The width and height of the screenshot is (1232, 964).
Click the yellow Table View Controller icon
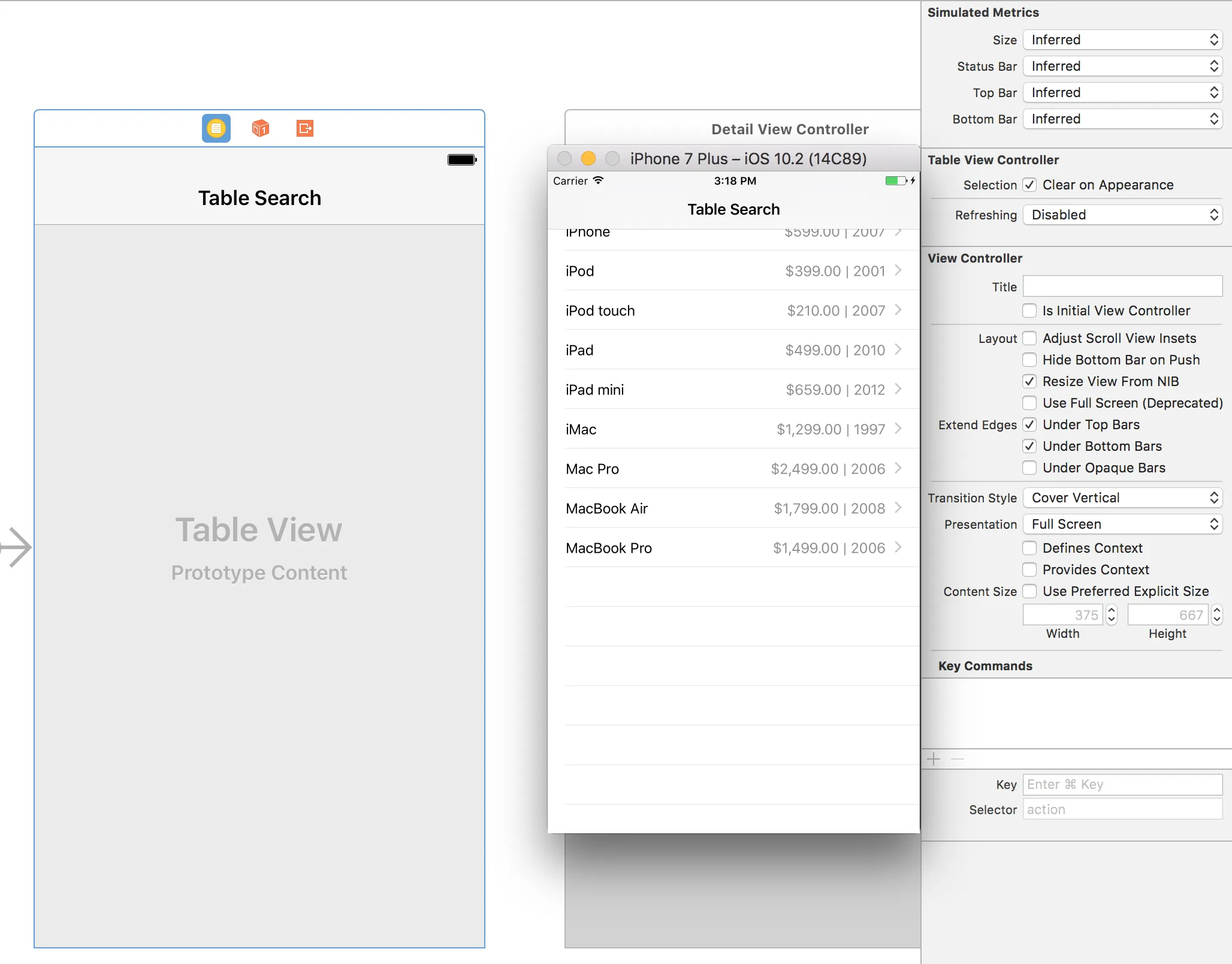(216, 128)
